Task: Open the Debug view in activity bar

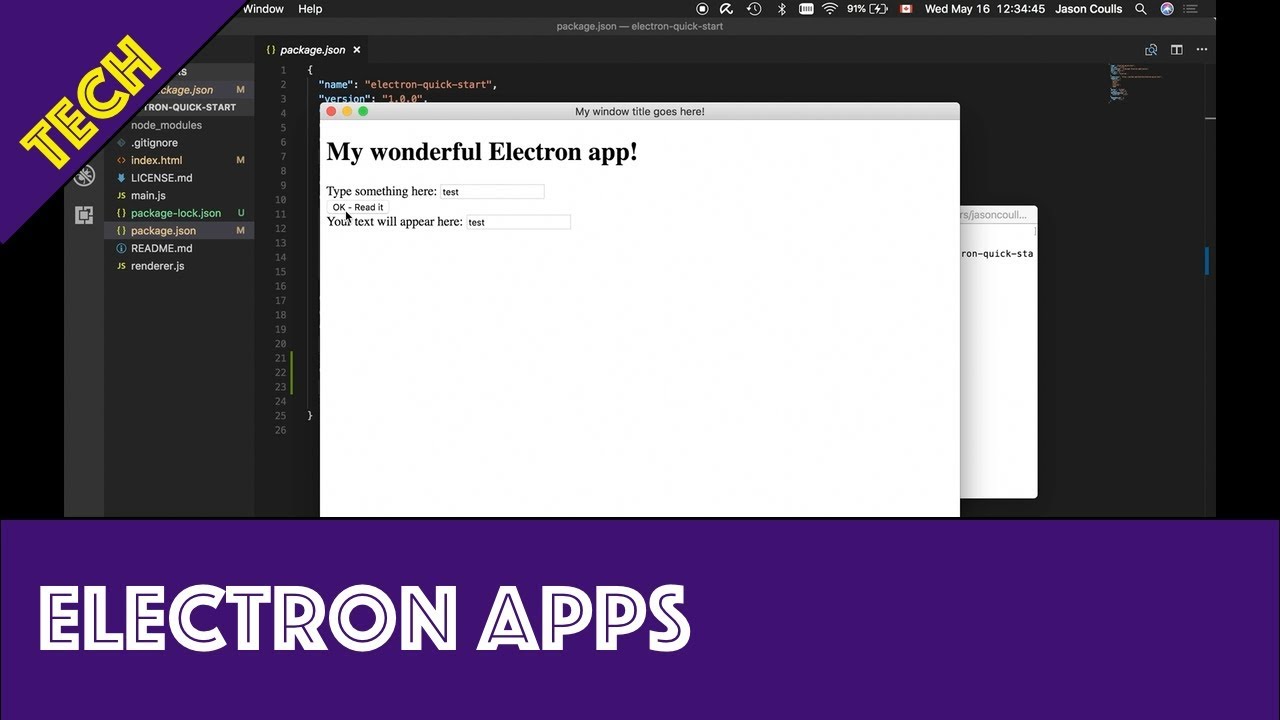Action: click(84, 177)
